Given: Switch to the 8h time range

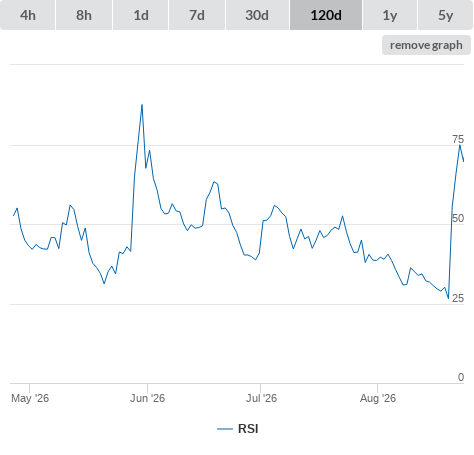Looking at the screenshot, I should [x=84, y=15].
